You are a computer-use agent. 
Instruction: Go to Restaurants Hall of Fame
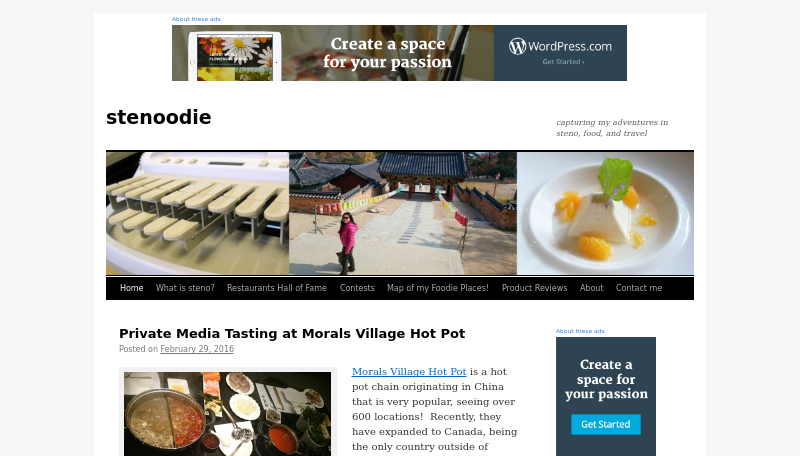[277, 288]
